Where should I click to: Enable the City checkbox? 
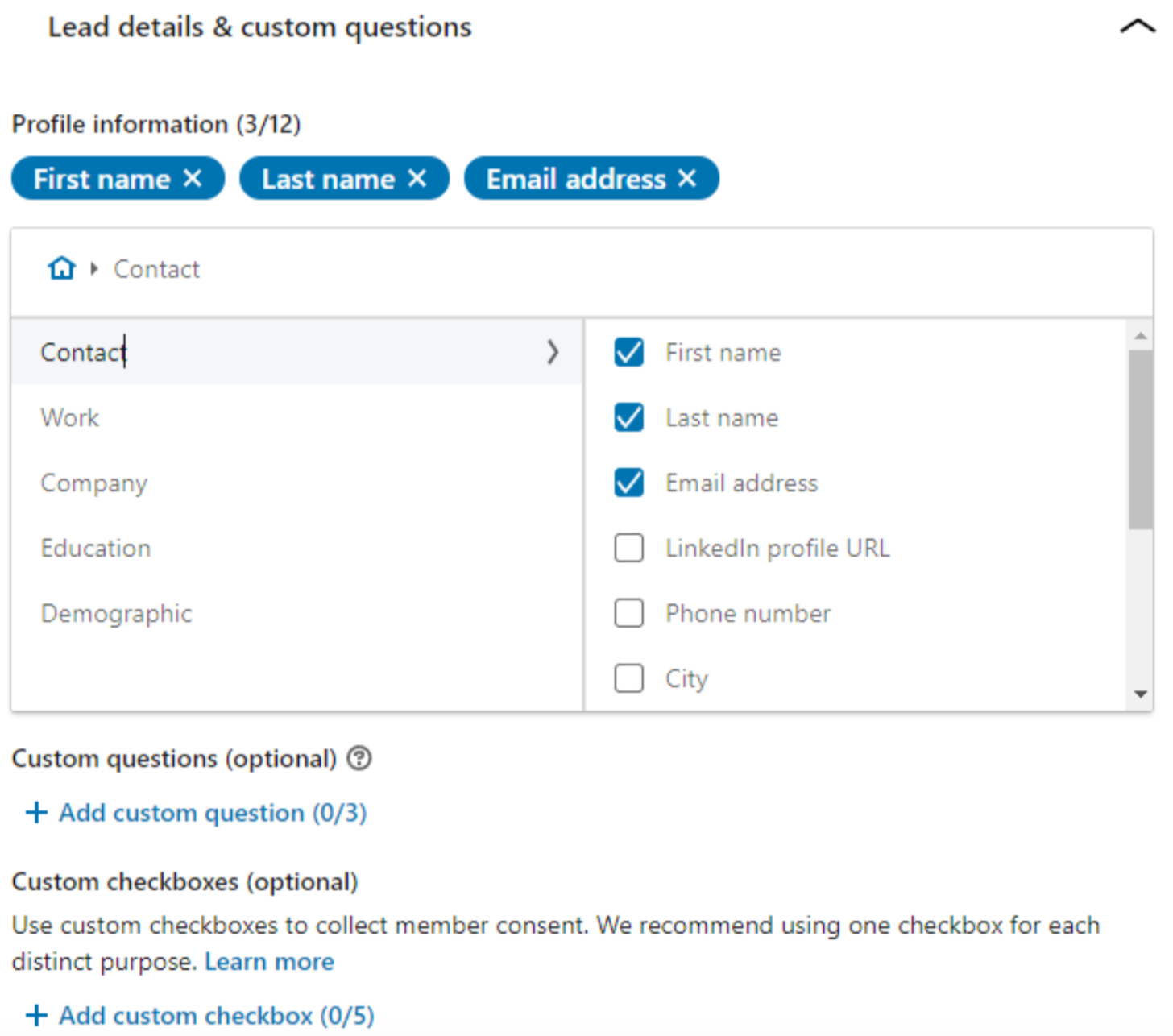coord(629,678)
